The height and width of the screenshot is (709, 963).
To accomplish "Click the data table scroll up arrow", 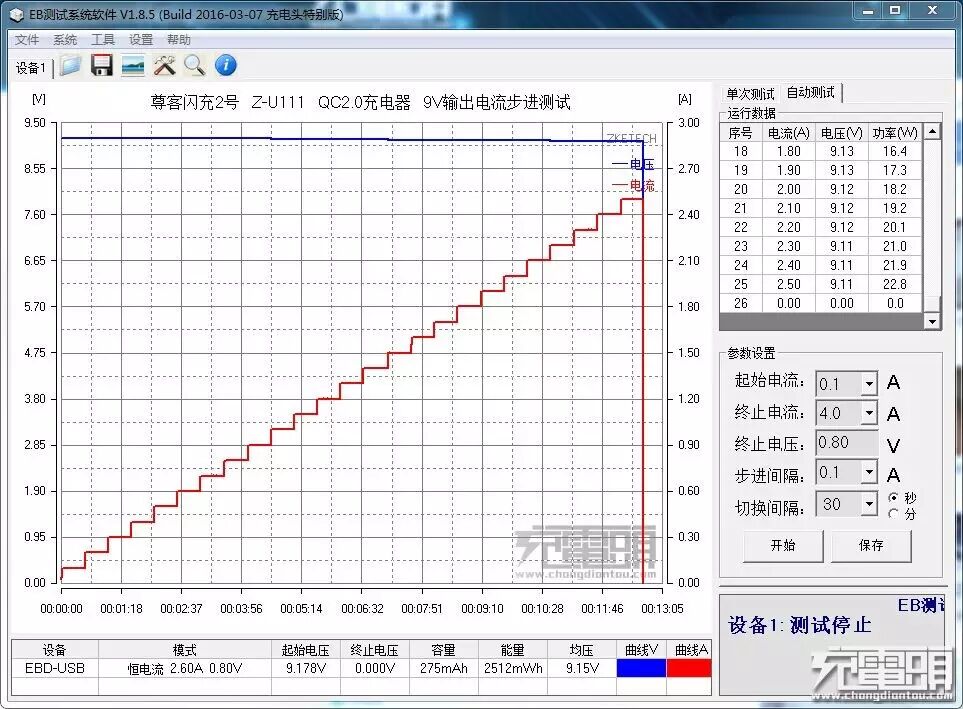I will tap(932, 131).
